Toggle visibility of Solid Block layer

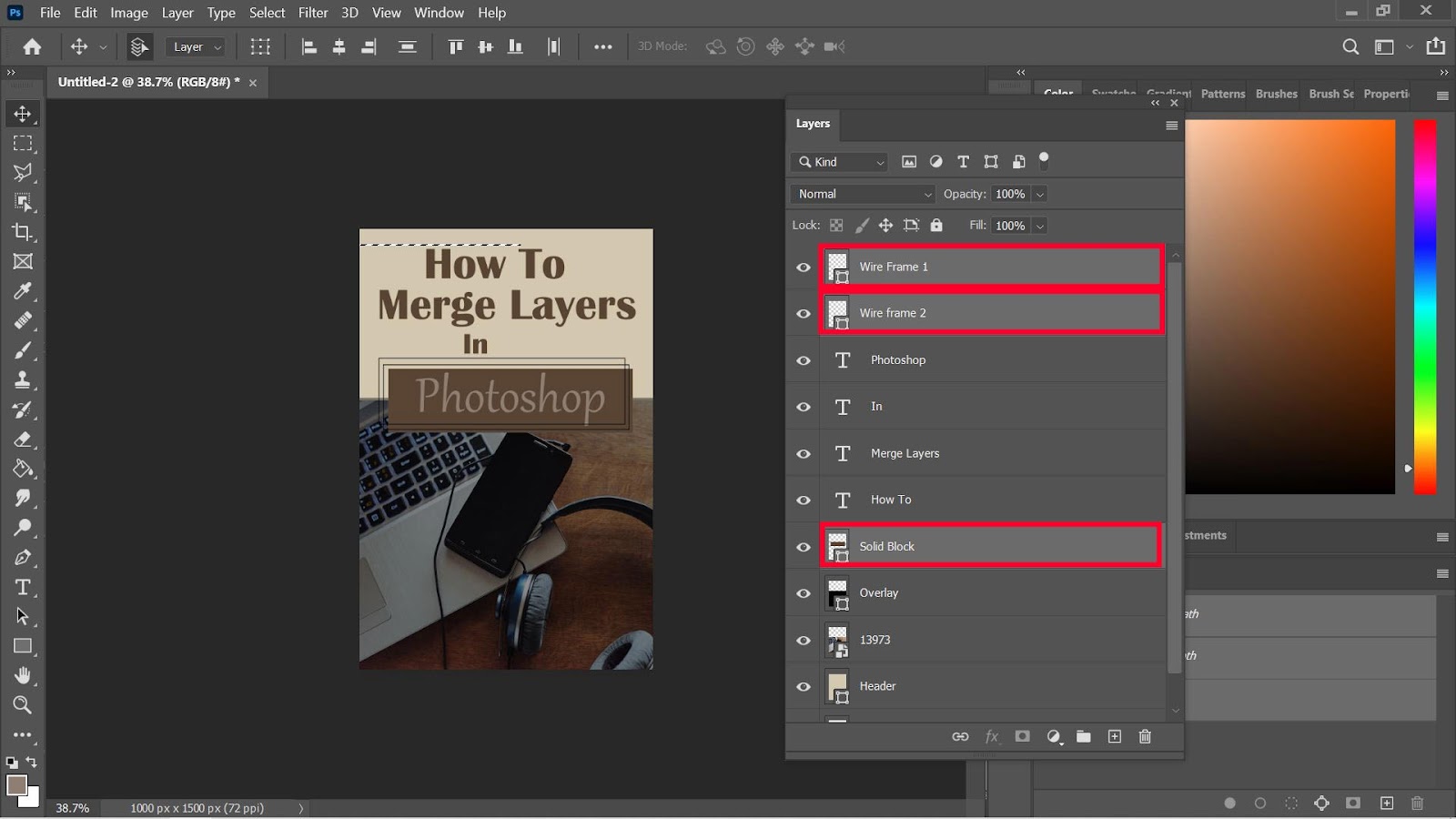coord(804,547)
